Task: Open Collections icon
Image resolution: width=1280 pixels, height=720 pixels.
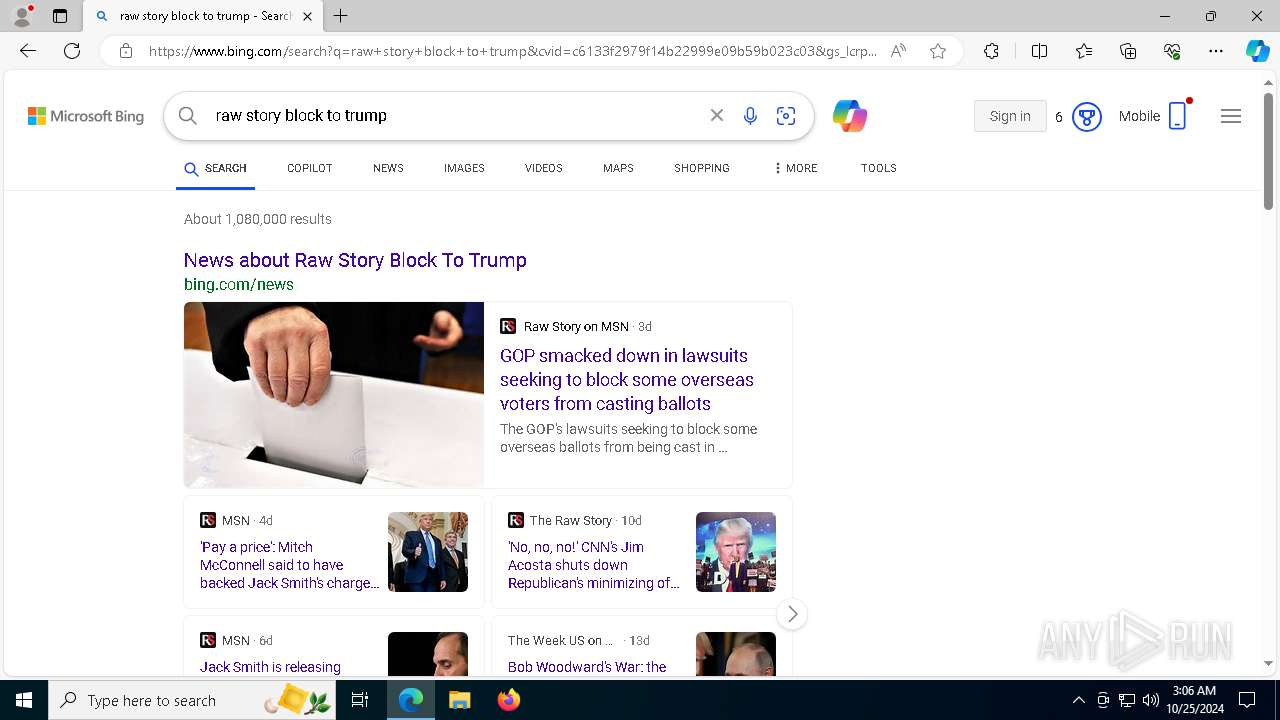Action: pyautogui.click(x=1128, y=51)
